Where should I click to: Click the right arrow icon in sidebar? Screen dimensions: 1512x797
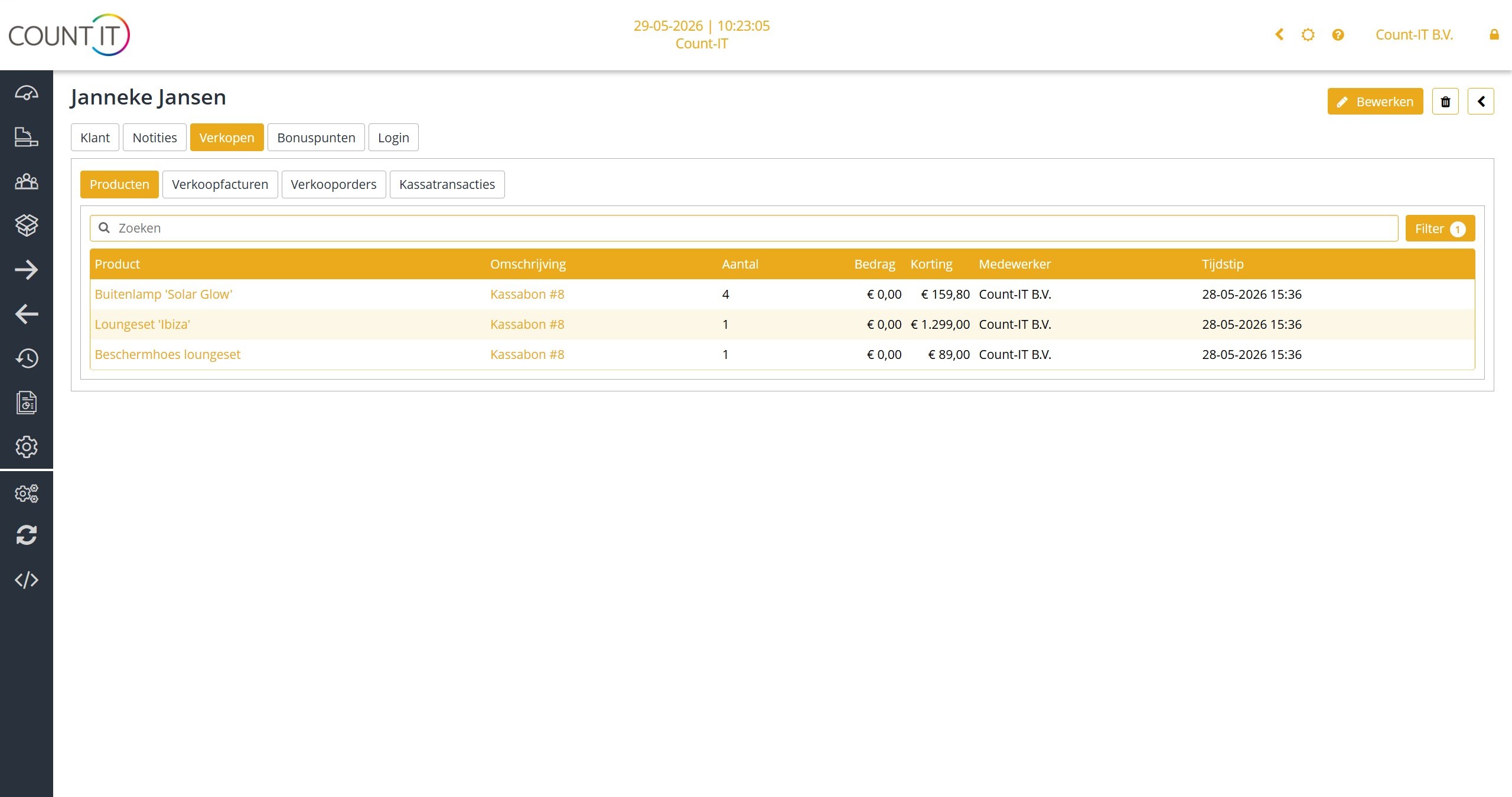[x=27, y=270]
